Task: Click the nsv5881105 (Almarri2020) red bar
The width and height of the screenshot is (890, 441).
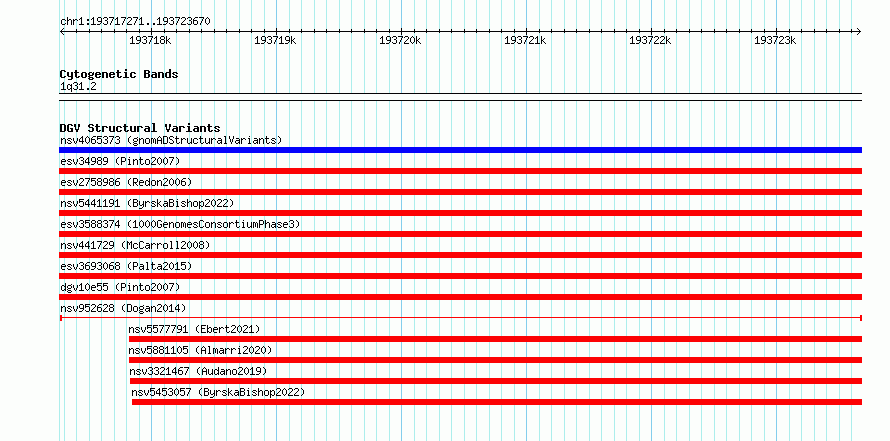Action: point(495,360)
